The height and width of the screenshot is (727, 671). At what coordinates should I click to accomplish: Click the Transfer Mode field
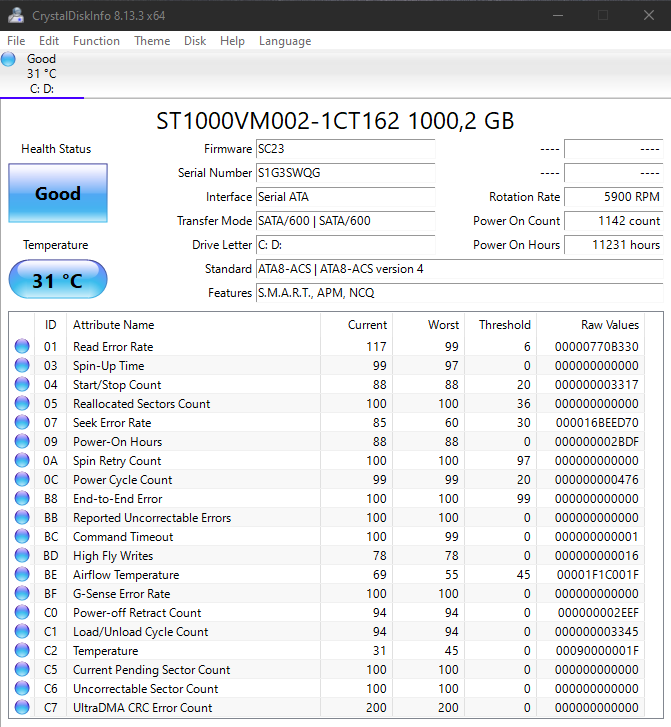[x=345, y=221]
